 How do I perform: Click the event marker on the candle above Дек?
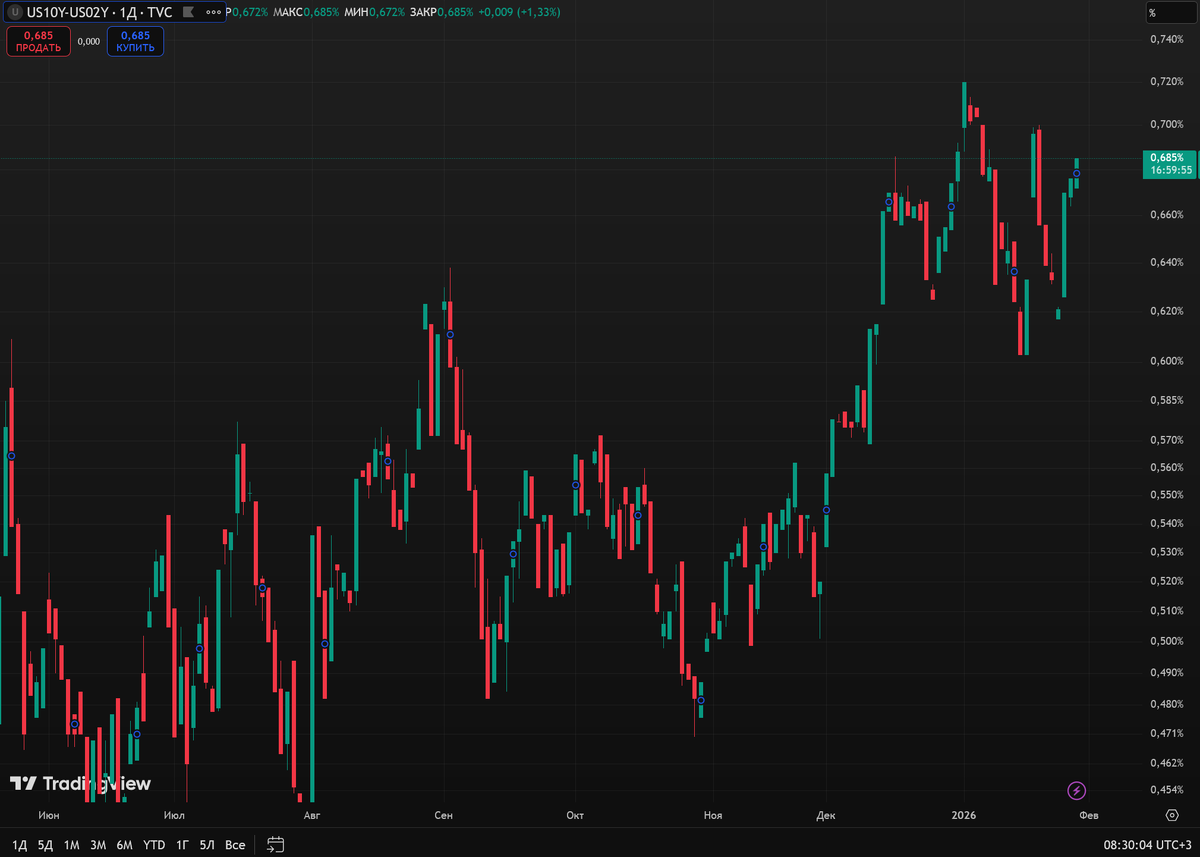(826, 510)
